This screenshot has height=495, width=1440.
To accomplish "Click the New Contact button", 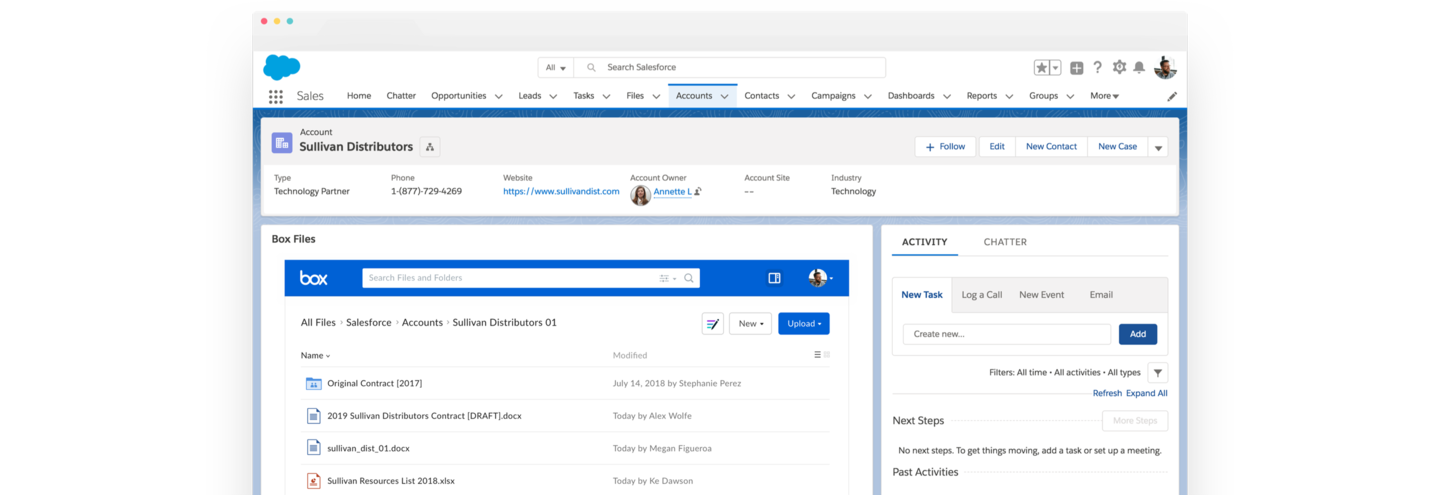I will pos(1051,147).
